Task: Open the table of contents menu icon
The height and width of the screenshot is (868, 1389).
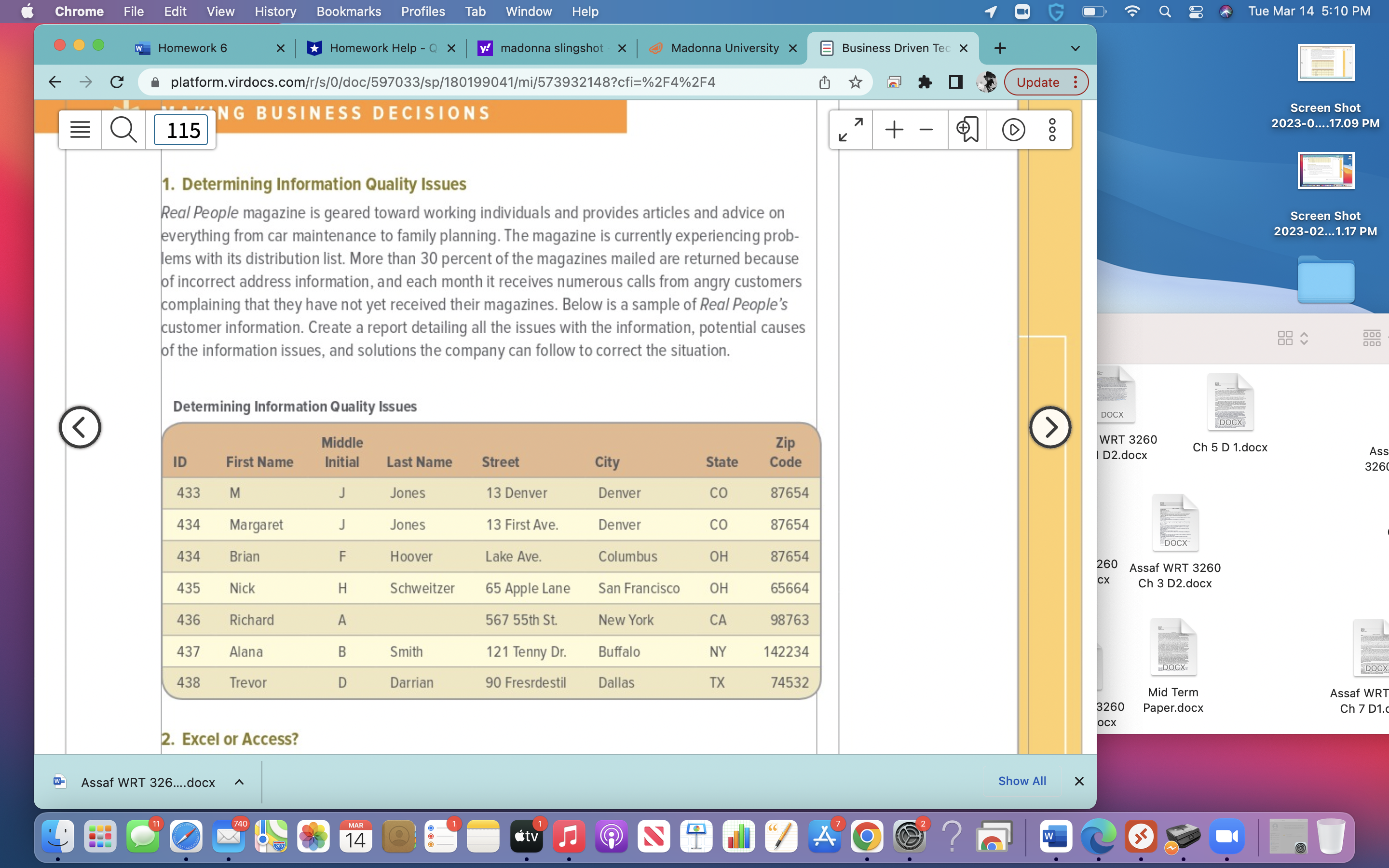Action: point(80,129)
